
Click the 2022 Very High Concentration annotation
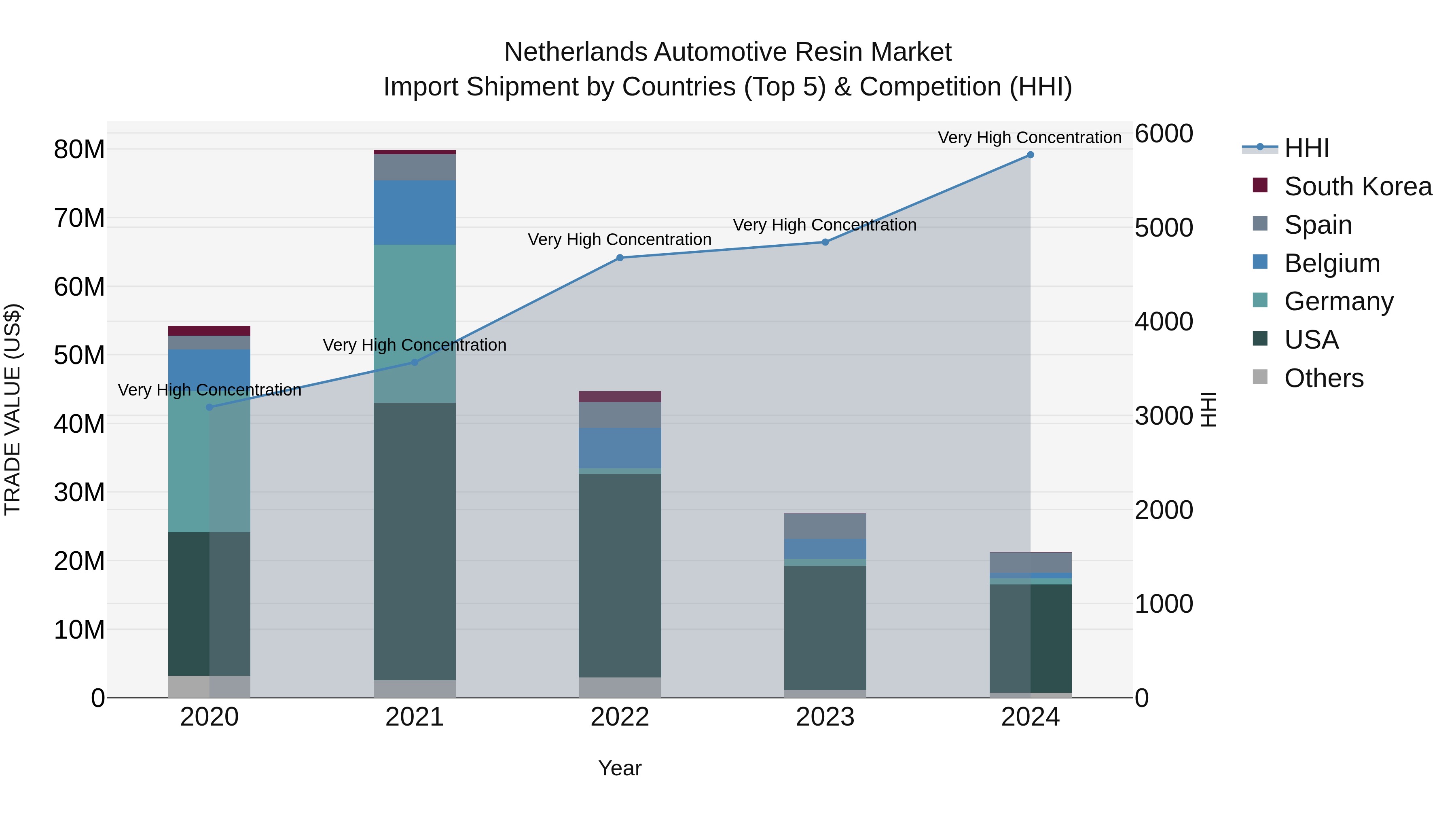click(x=620, y=239)
